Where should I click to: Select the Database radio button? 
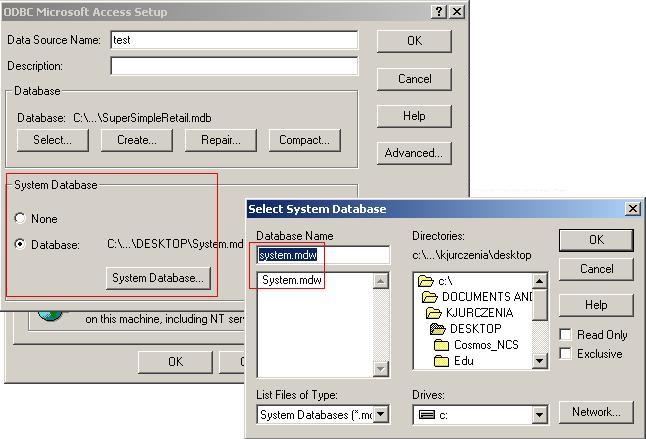click(x=20, y=244)
